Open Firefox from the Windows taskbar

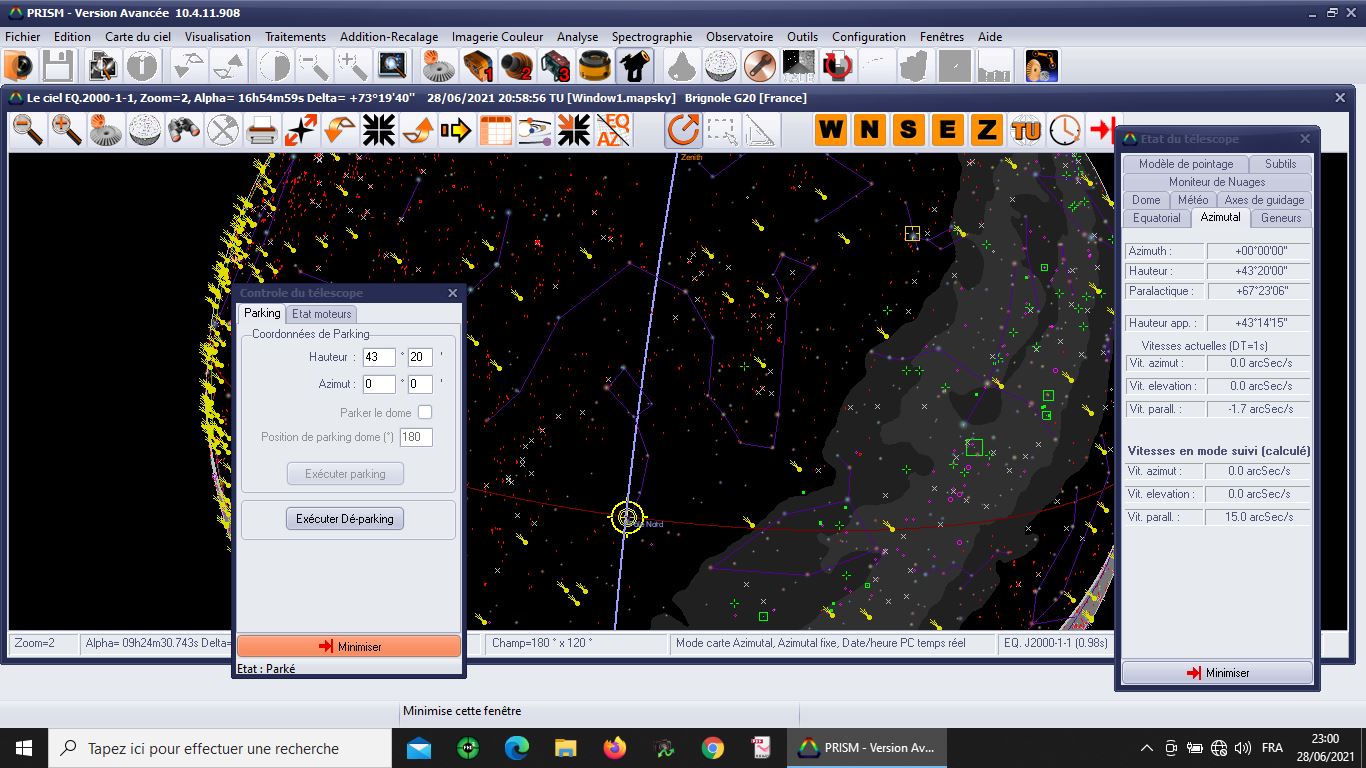coord(614,748)
